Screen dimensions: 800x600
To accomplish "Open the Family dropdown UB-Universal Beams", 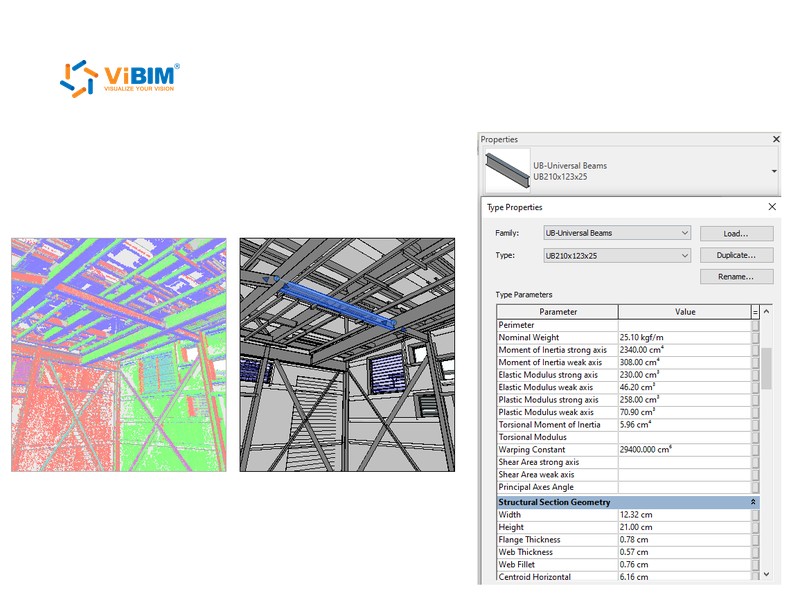I will pos(617,233).
